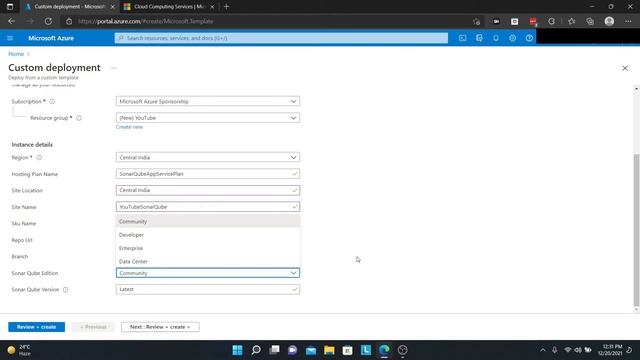Close the Custom deployment blade

[625, 68]
